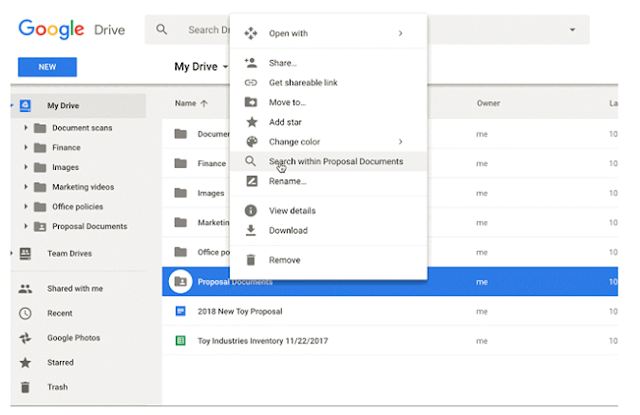
Task: Expand Open with submenu arrow
Action: (x=400, y=33)
